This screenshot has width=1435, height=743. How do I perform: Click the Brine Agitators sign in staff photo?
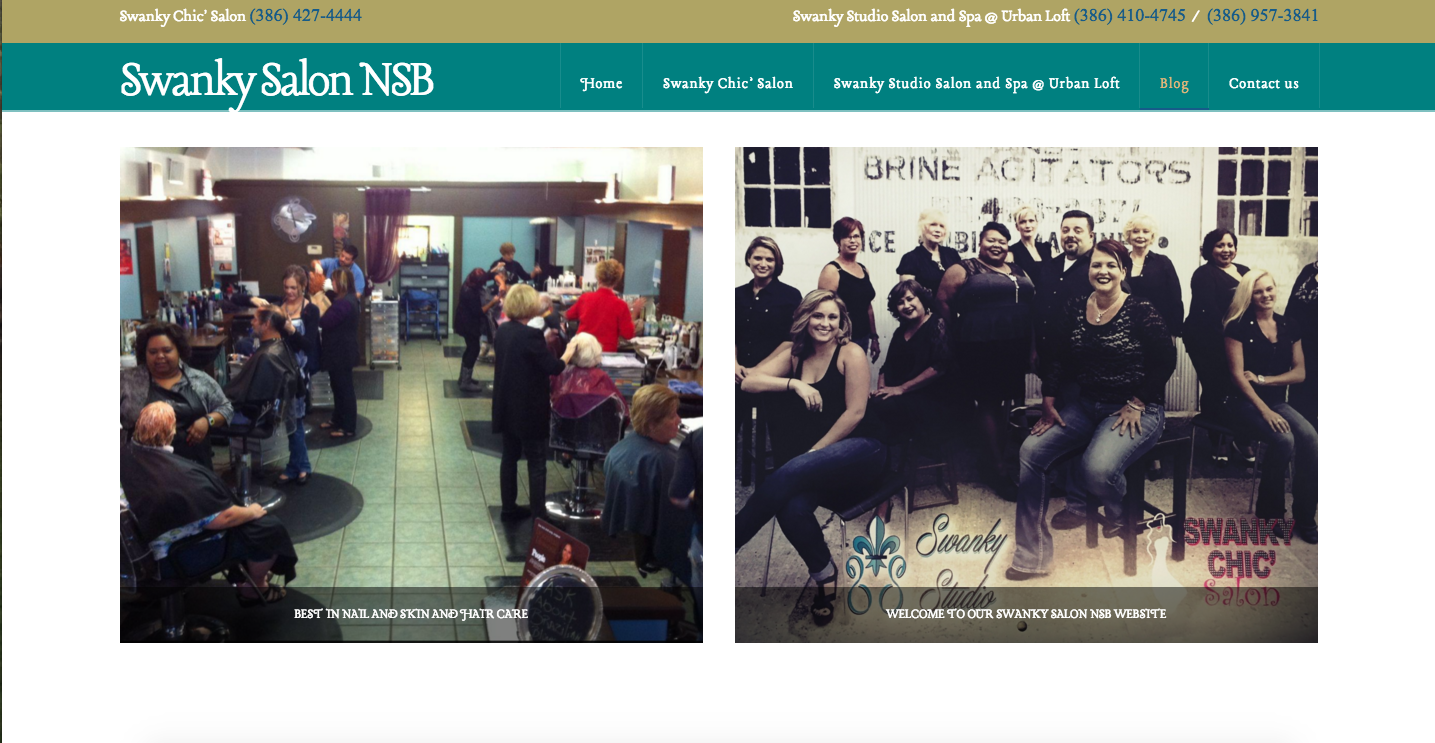(1027, 171)
